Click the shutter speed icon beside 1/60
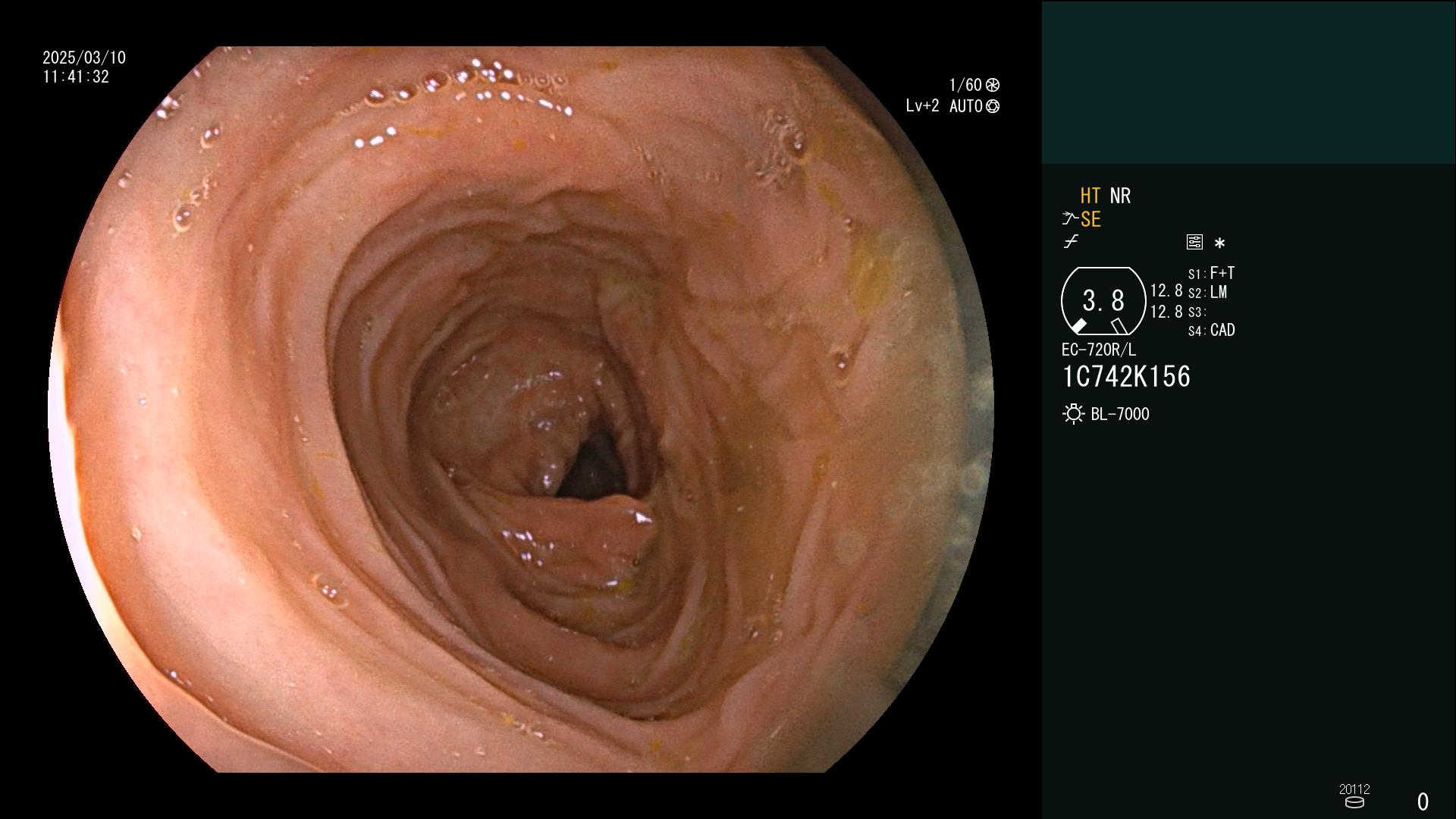1456x819 pixels. point(992,85)
